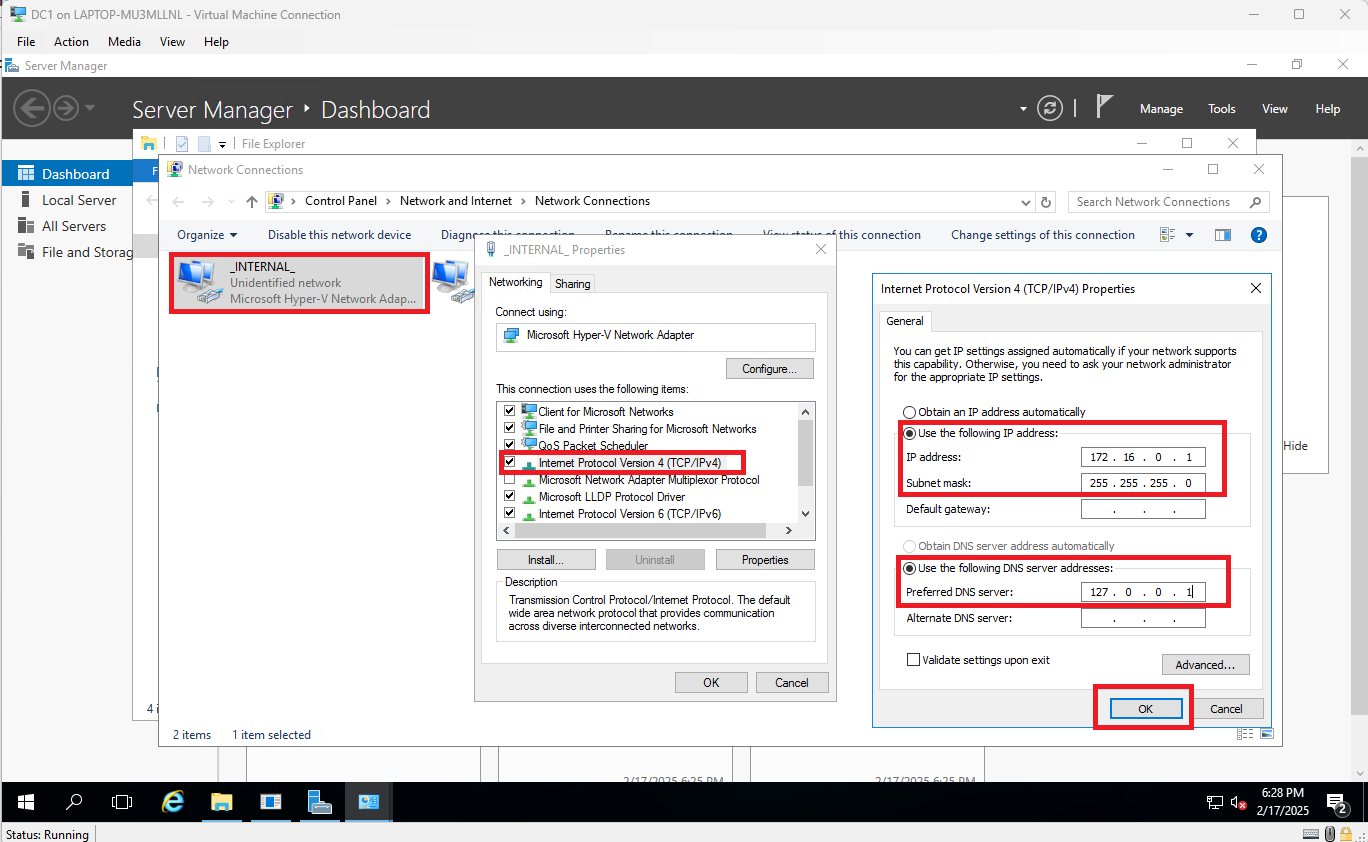This screenshot has height=842, width=1368.
Task: Click the Server Manager back arrow
Action: click(32, 108)
